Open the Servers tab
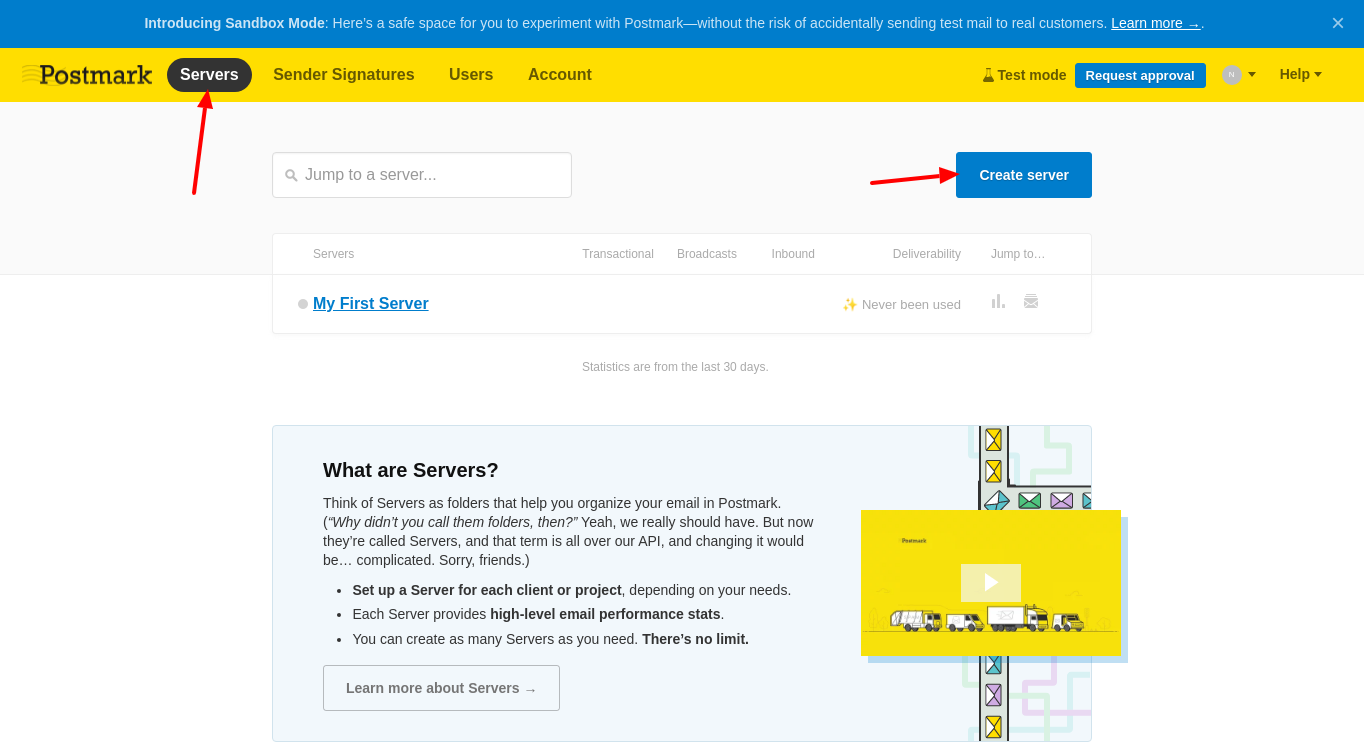 (x=209, y=75)
